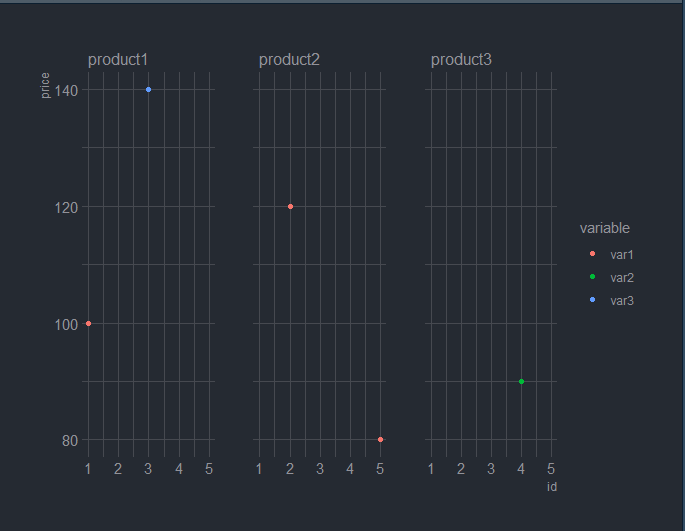Image resolution: width=685 pixels, height=531 pixels.
Task: Click the blue var3 point in product1
Action: point(149,90)
